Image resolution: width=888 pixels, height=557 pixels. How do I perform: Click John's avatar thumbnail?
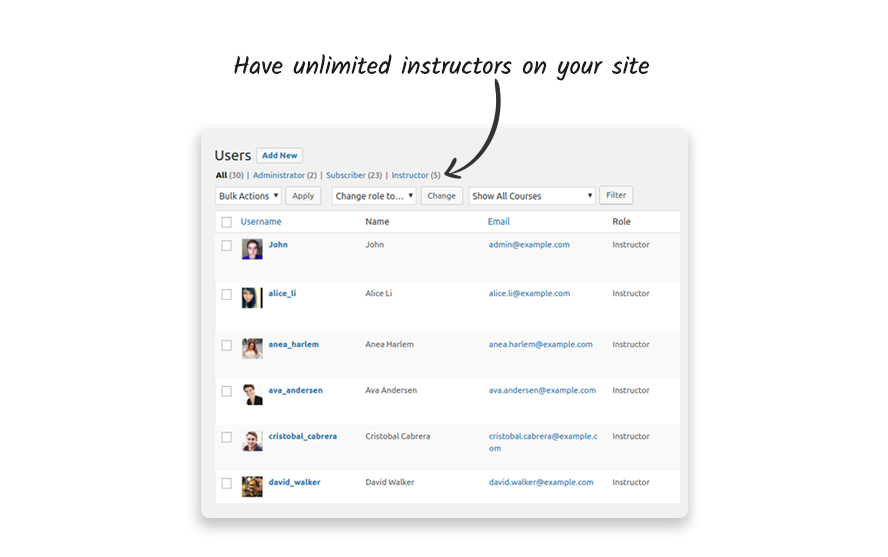pos(252,249)
